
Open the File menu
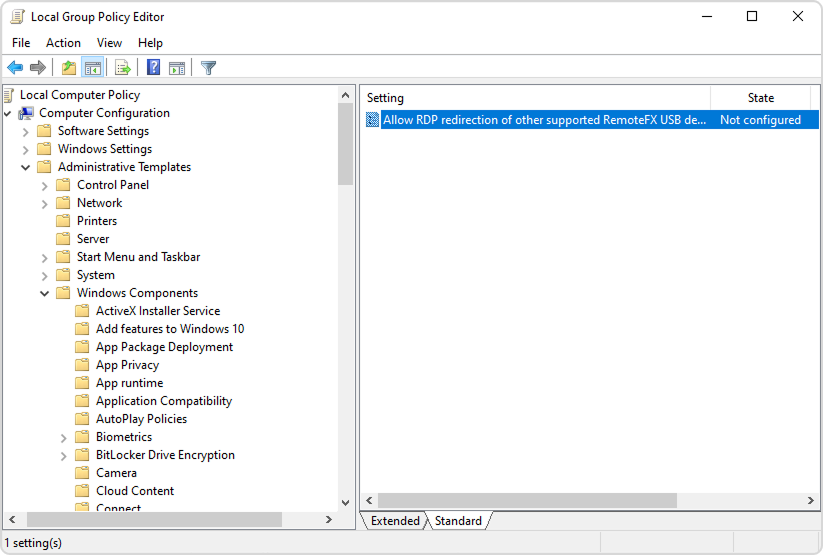click(x=21, y=43)
